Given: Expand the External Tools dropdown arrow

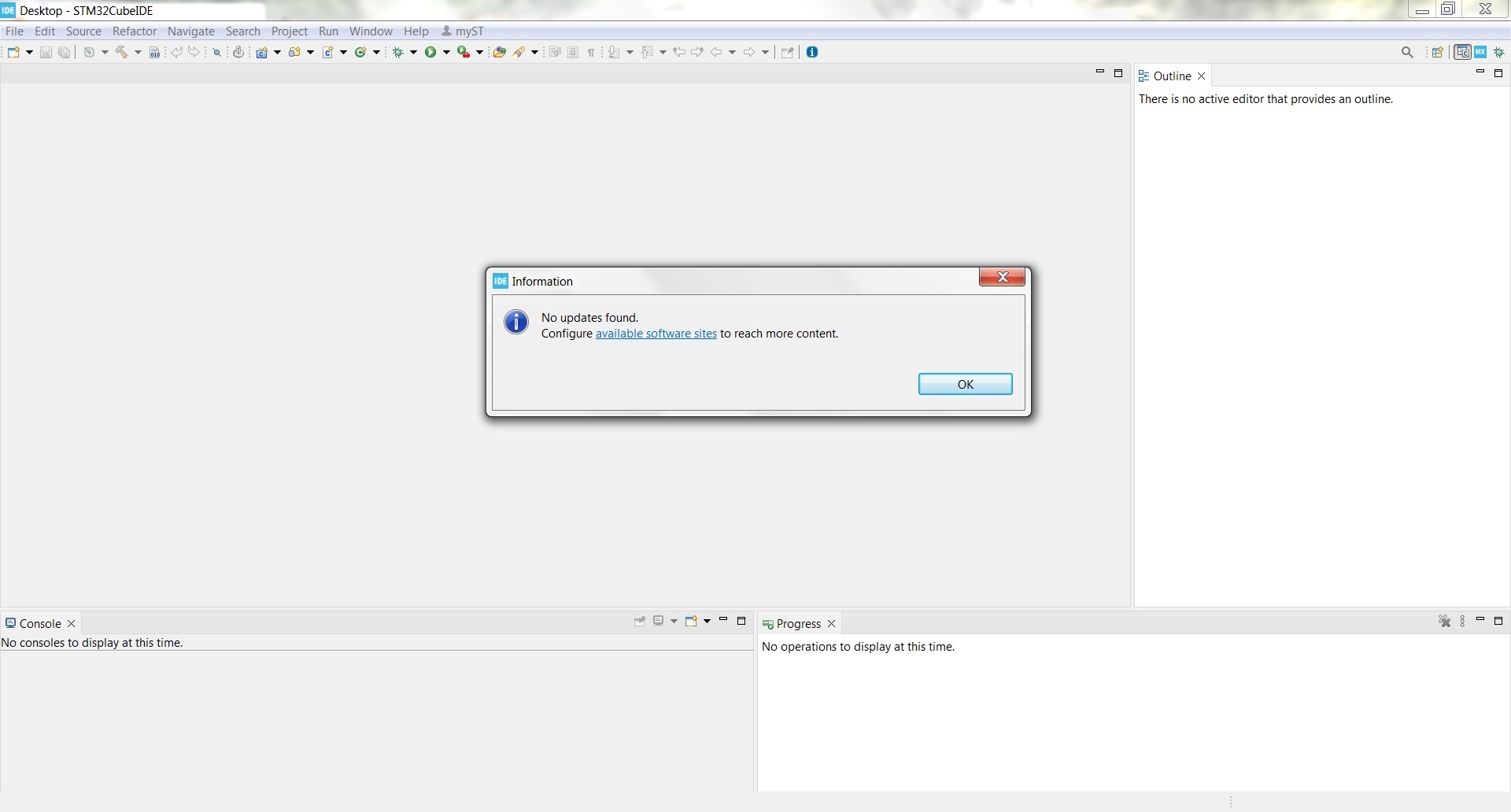Looking at the screenshot, I should pyautogui.click(x=480, y=52).
